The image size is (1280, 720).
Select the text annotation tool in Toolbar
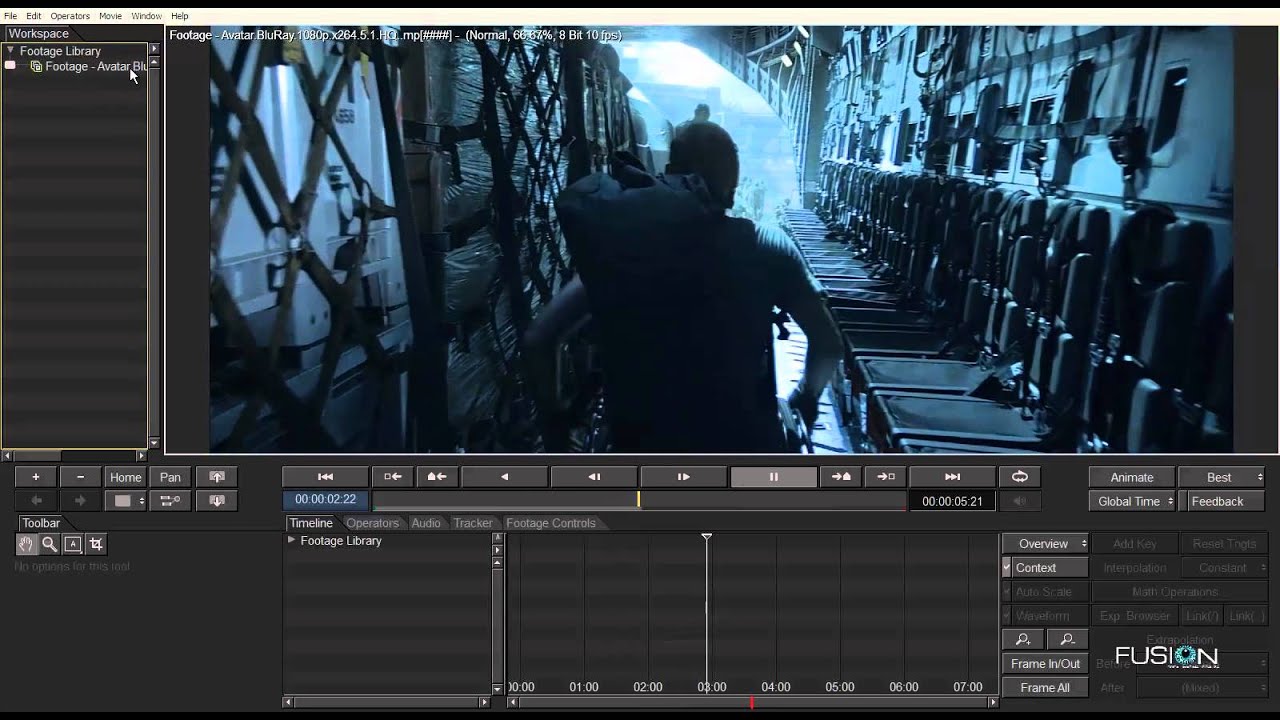72,544
